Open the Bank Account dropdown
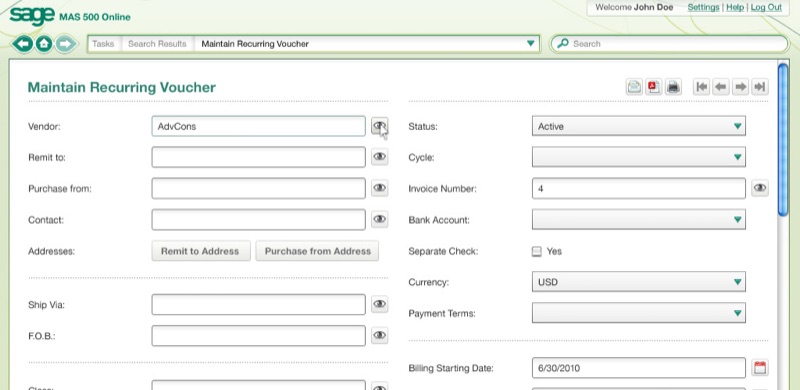 [x=638, y=220]
